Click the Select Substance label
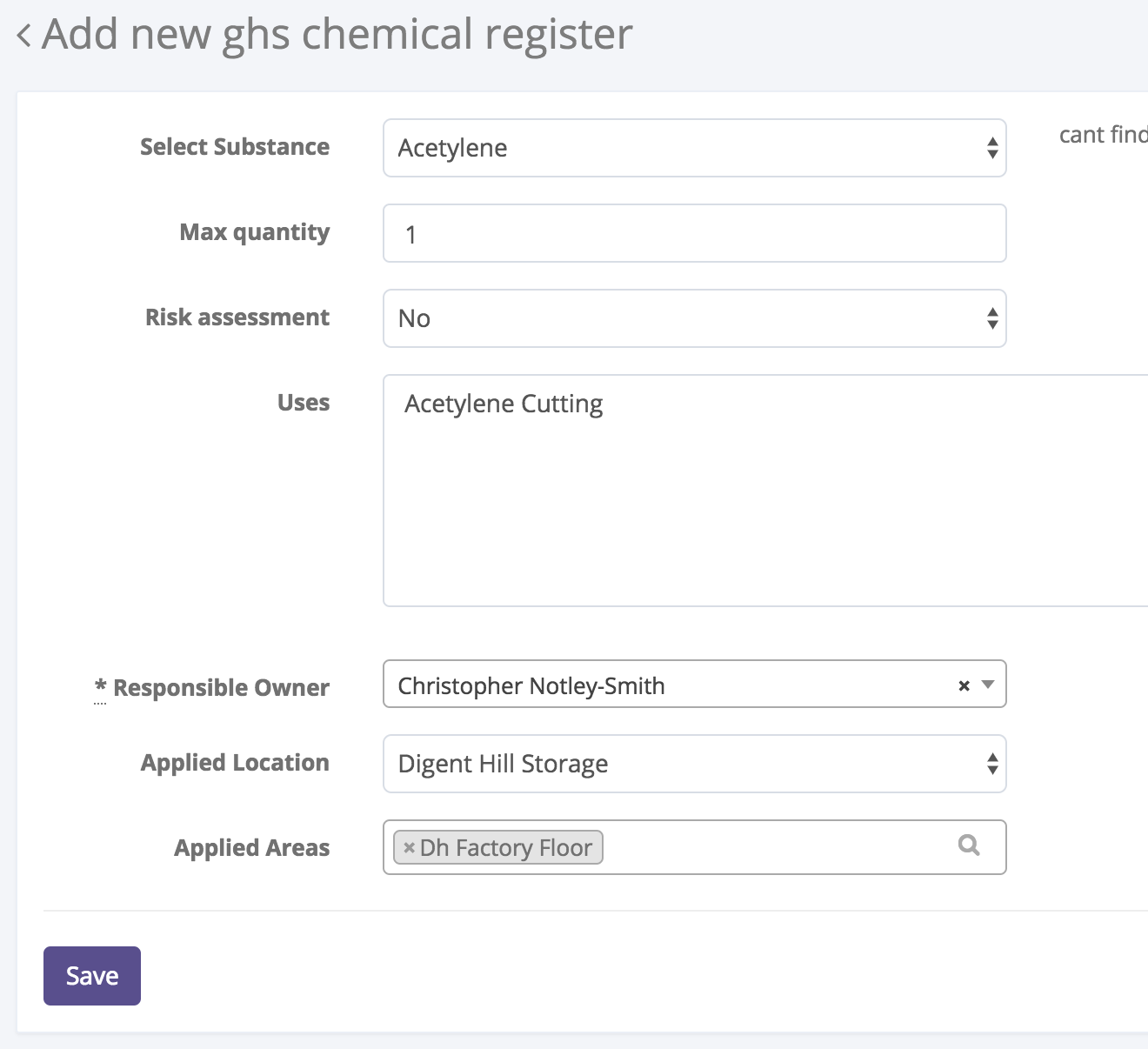Image resolution: width=1148 pixels, height=1049 pixels. (235, 147)
